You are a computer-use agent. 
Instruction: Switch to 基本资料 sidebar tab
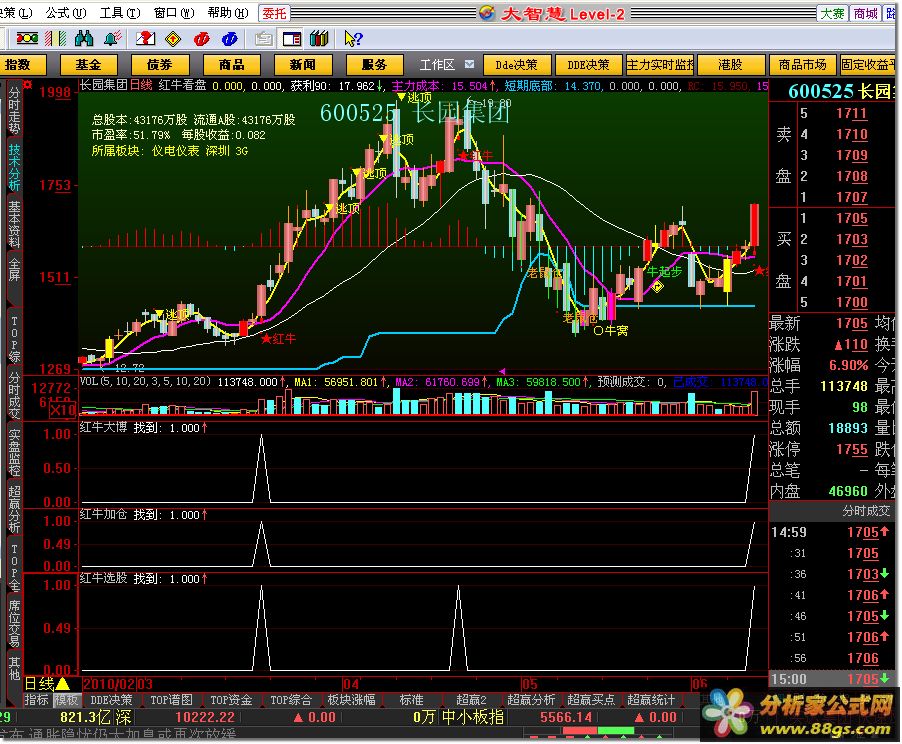[x=13, y=224]
